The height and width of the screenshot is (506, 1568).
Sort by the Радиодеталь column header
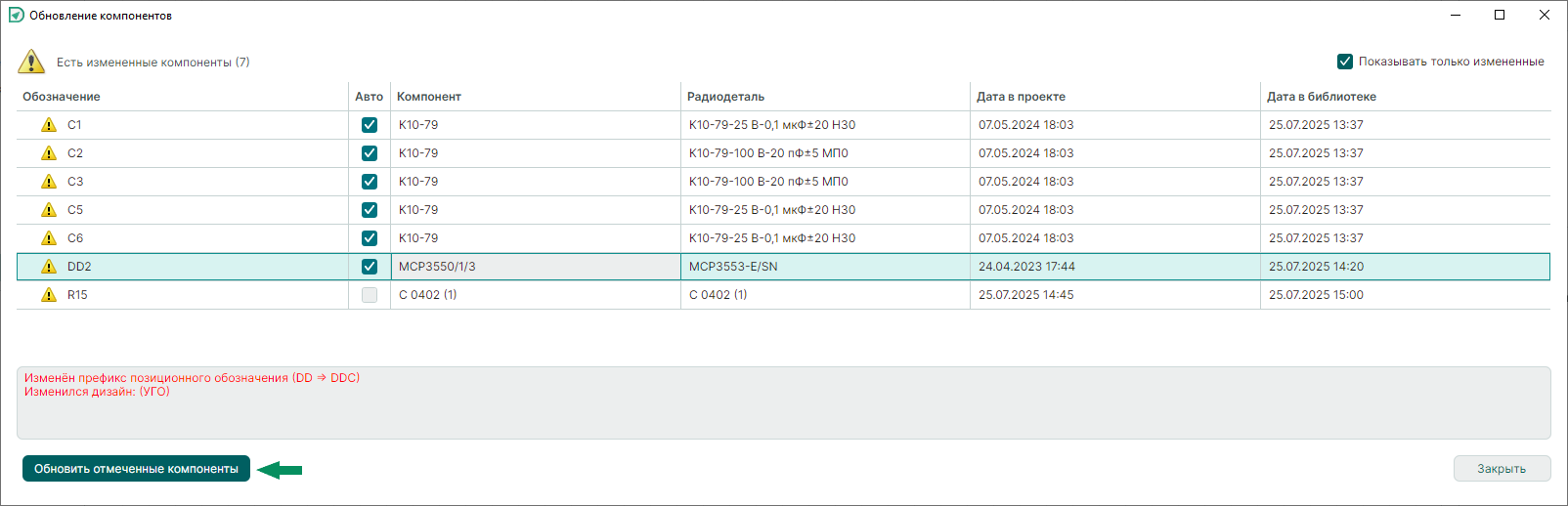[x=825, y=97]
